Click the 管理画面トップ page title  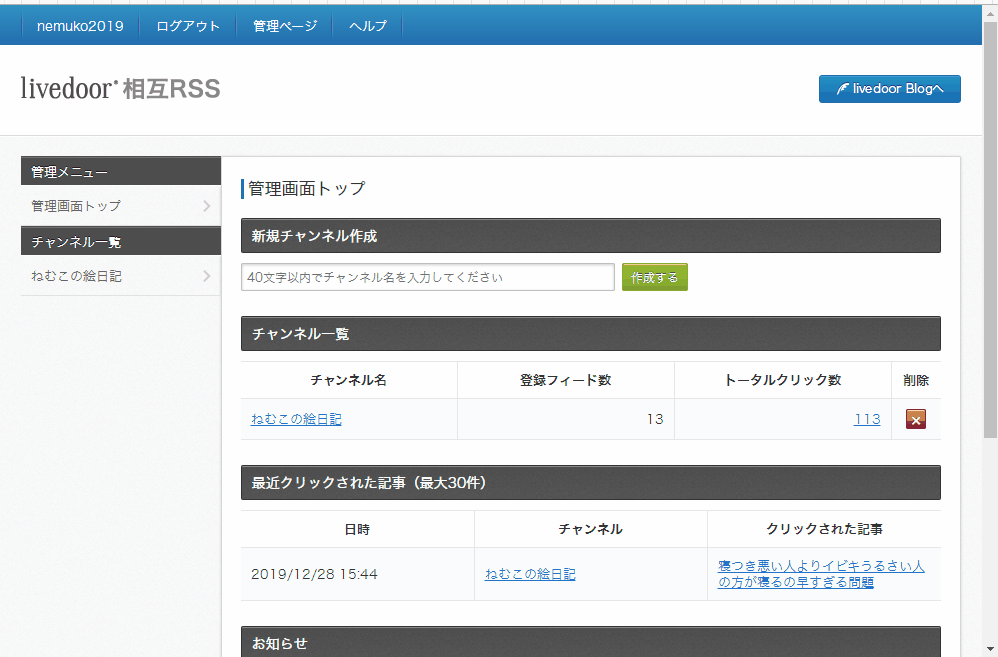click(x=306, y=188)
